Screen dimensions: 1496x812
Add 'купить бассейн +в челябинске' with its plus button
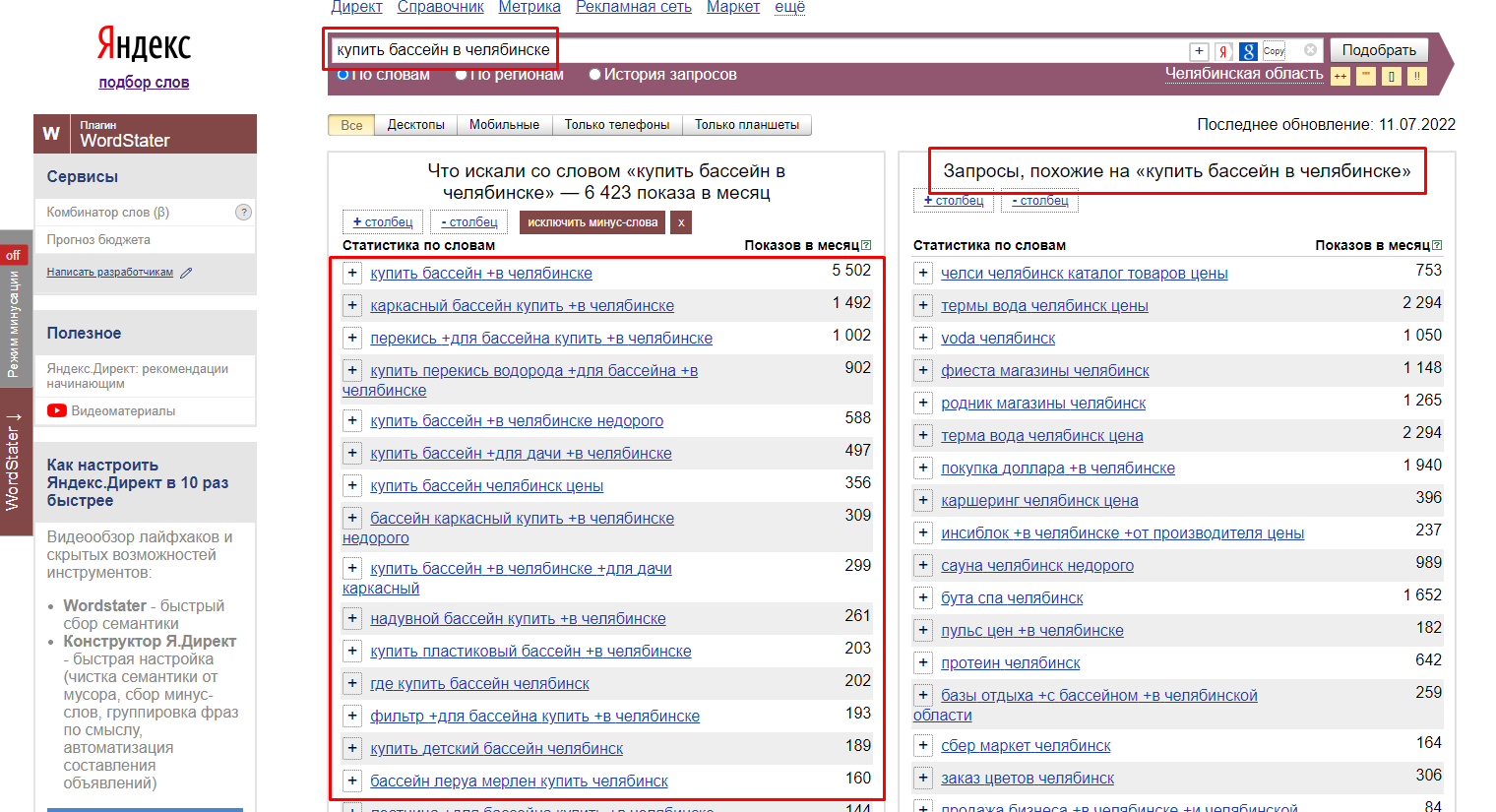(x=352, y=273)
